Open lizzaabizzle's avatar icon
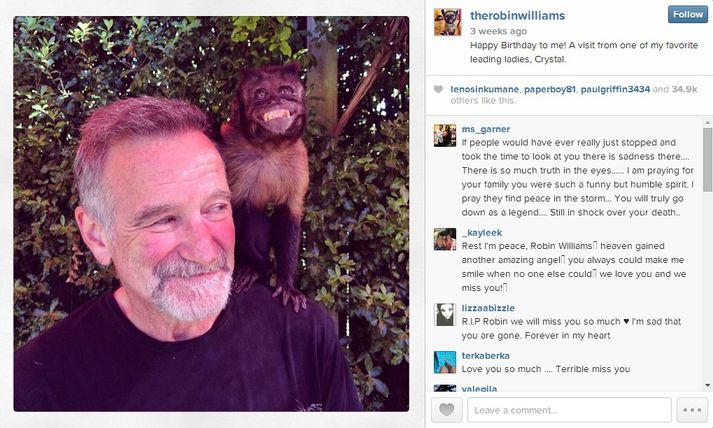This screenshot has height=428, width=713. pyautogui.click(x=445, y=314)
